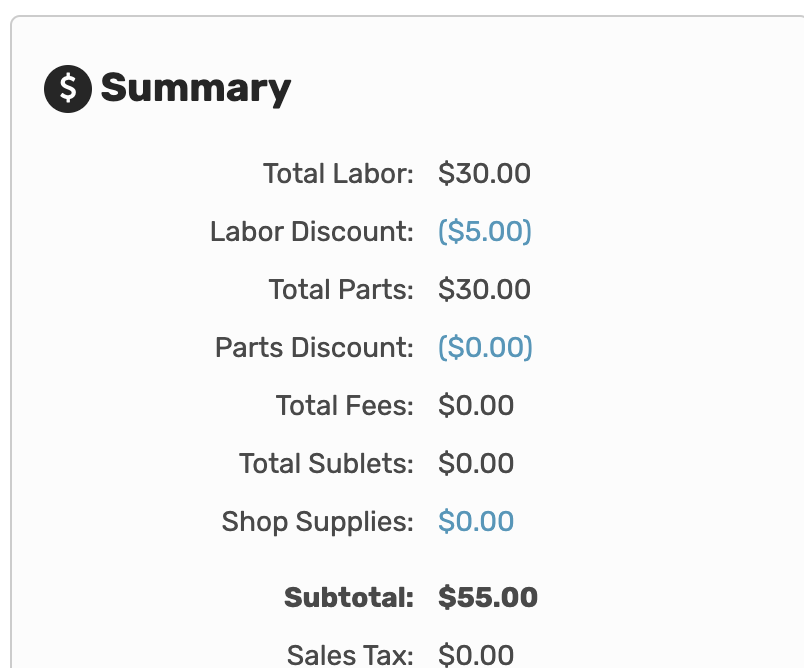This screenshot has height=668, width=804.
Task: Select the Sales Tax $0.00 value
Action: pyautogui.click(x=476, y=655)
